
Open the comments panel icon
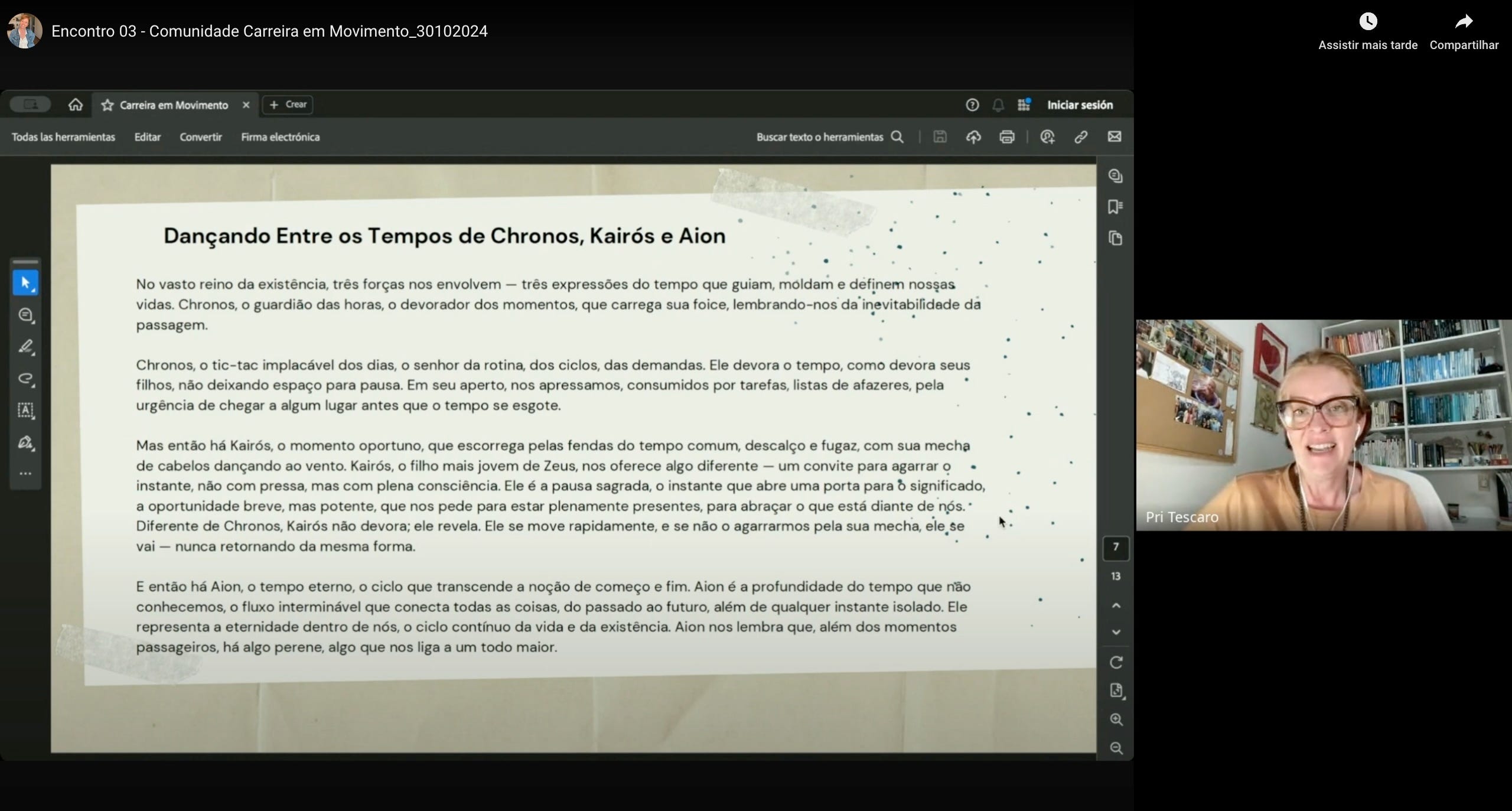(1116, 176)
